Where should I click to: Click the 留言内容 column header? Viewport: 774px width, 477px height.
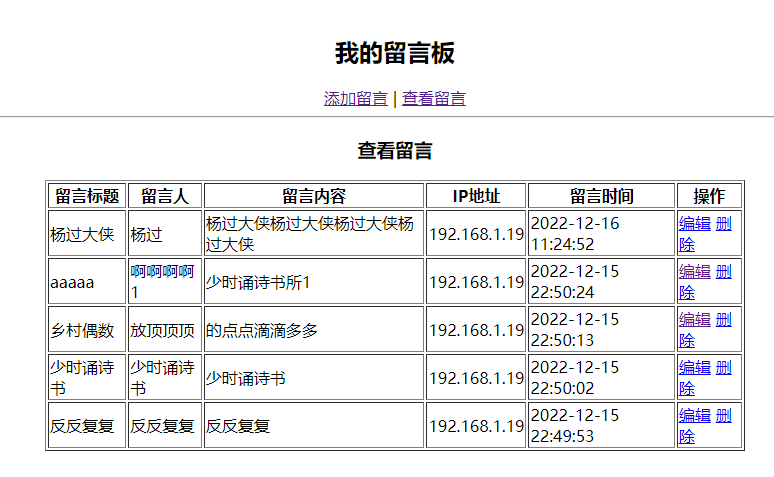coord(314,195)
